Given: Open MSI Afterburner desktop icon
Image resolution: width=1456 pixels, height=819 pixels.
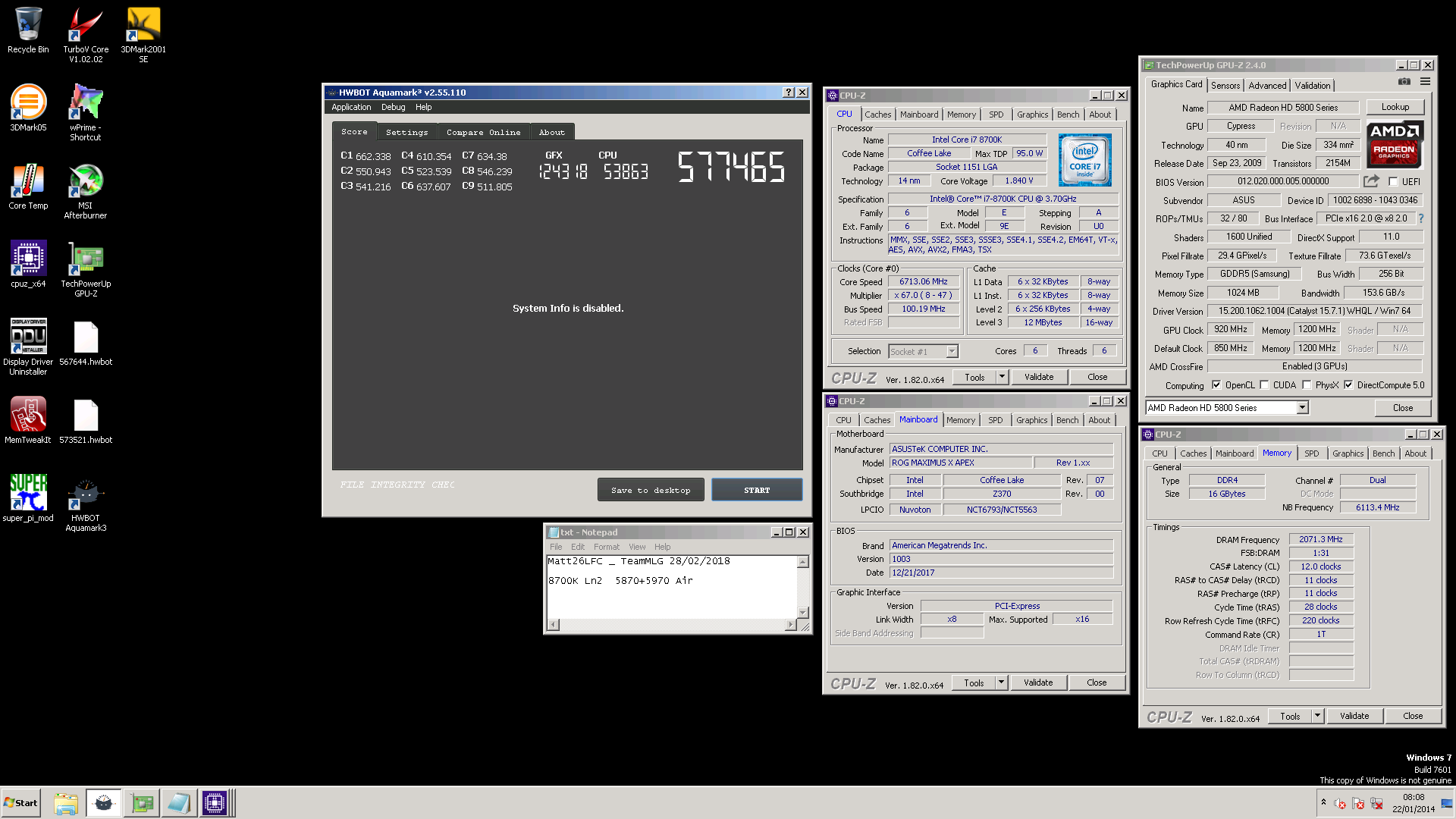Looking at the screenshot, I should click(x=86, y=191).
